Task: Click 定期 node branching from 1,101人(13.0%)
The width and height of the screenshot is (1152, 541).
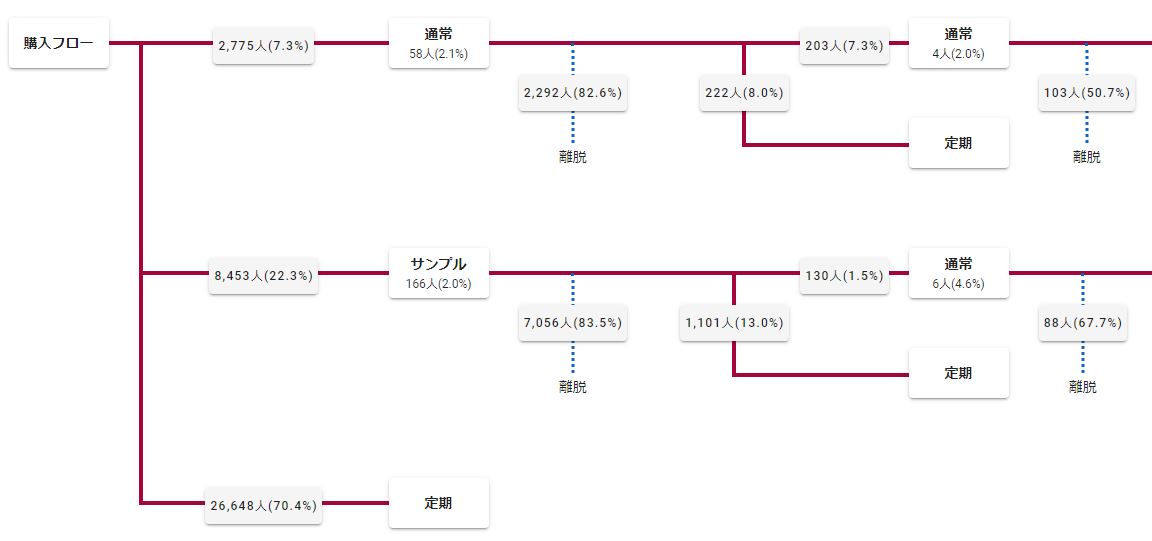Action: coord(958,373)
